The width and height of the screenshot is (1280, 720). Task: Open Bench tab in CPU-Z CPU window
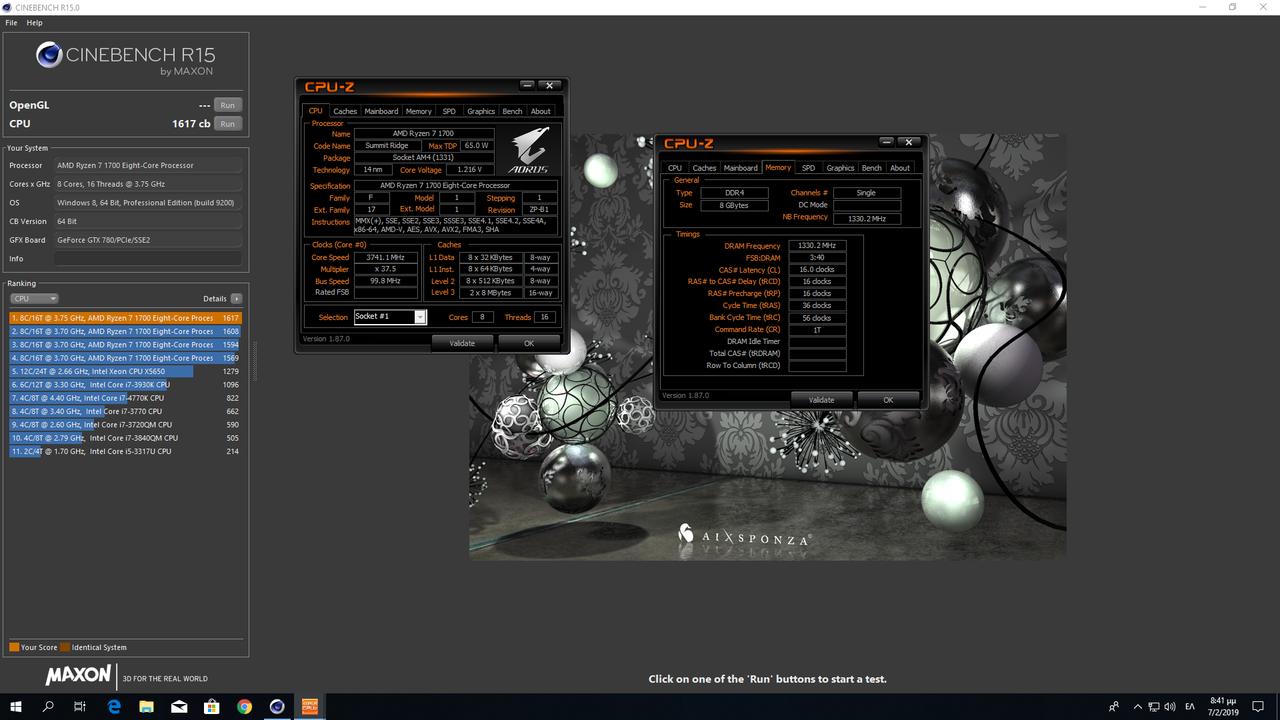point(512,111)
